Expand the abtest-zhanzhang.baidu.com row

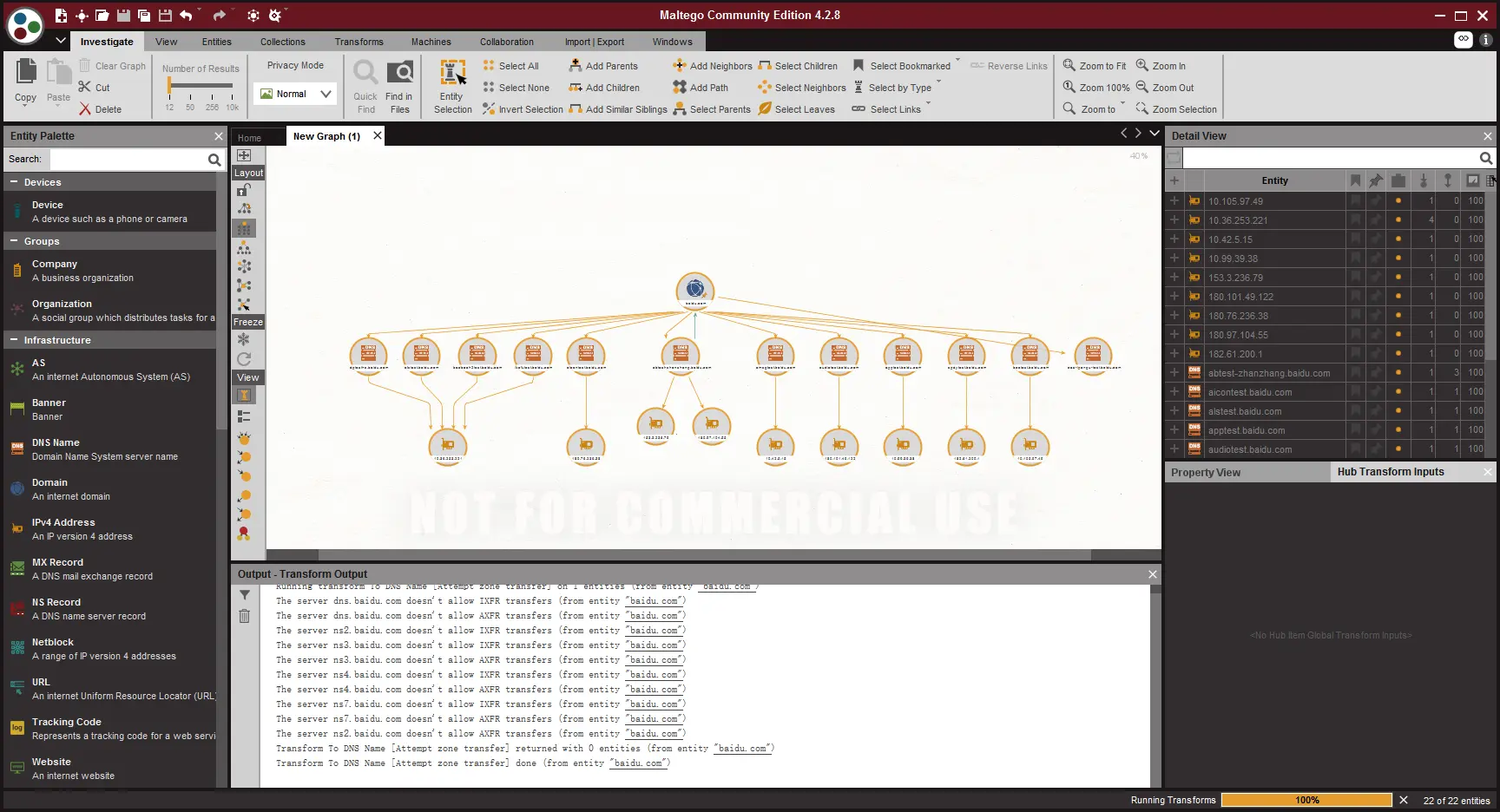[x=1174, y=372]
